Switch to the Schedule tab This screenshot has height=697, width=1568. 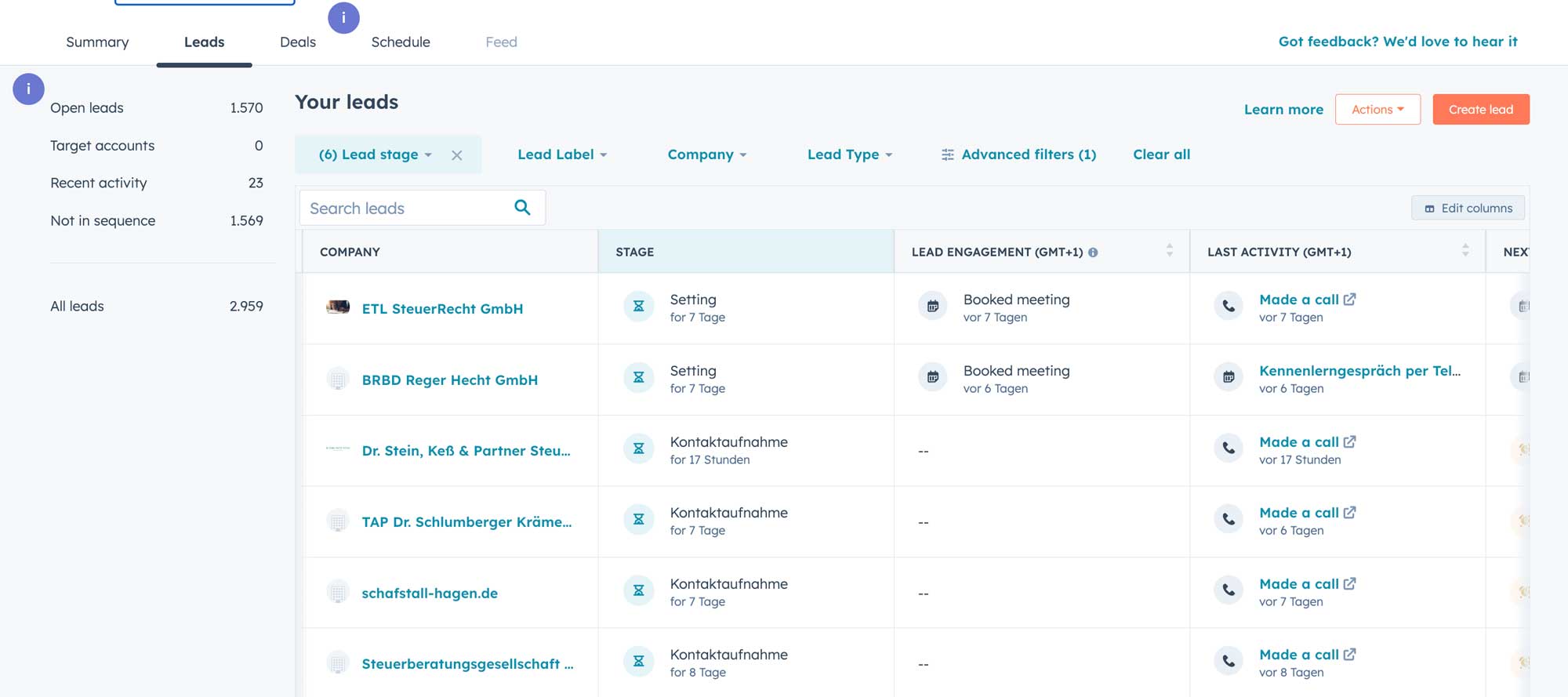point(401,42)
